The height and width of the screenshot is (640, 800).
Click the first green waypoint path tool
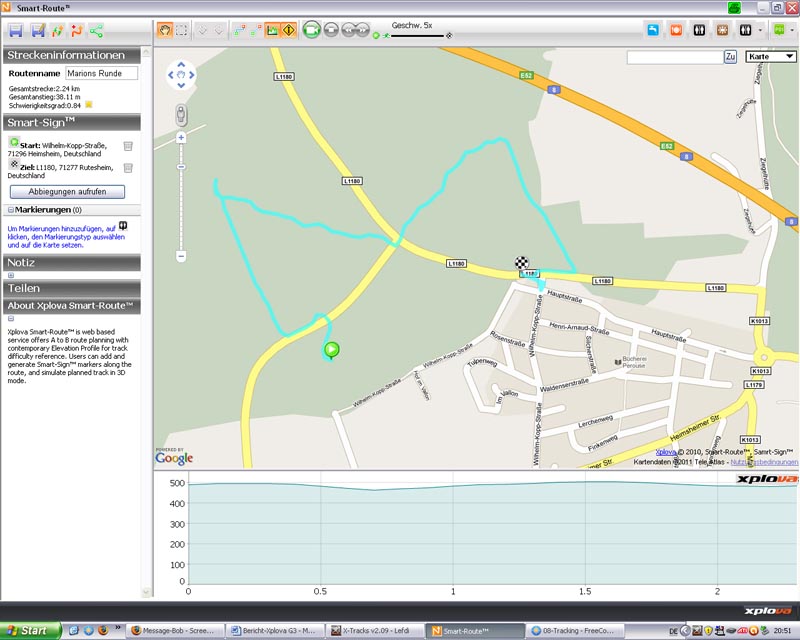239,31
